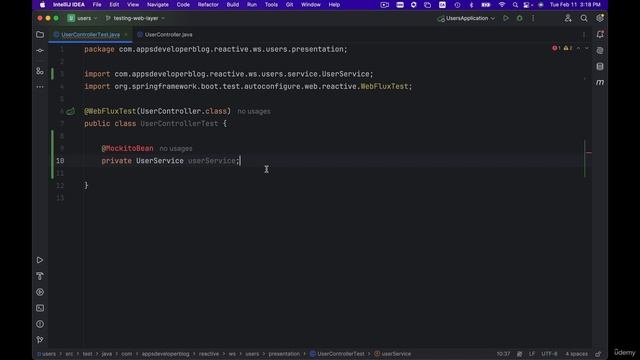The image size is (640, 360).
Task: Open the Problems tool window
Action: pos(40,324)
